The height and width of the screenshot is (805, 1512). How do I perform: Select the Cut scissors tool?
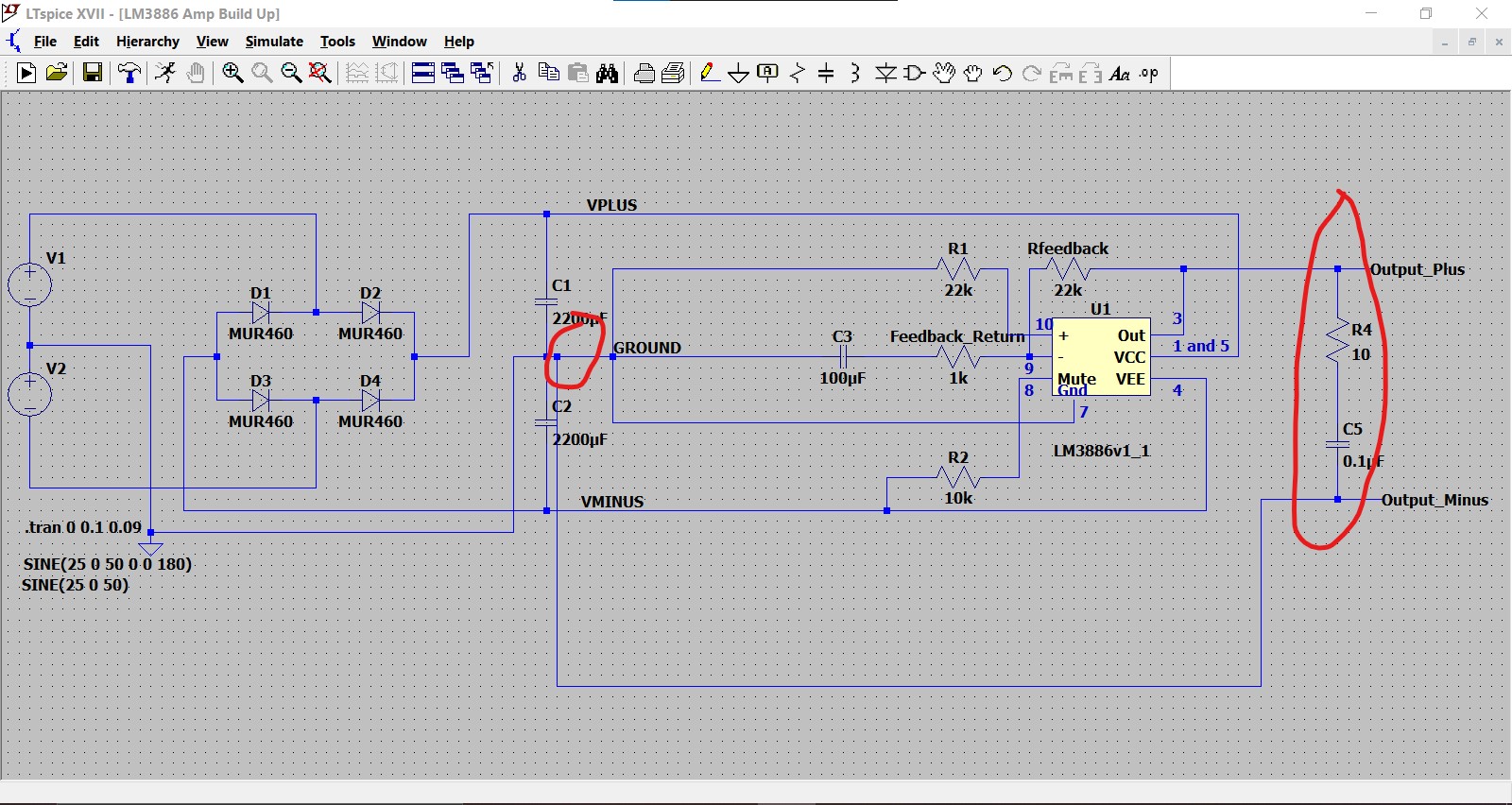(x=519, y=73)
